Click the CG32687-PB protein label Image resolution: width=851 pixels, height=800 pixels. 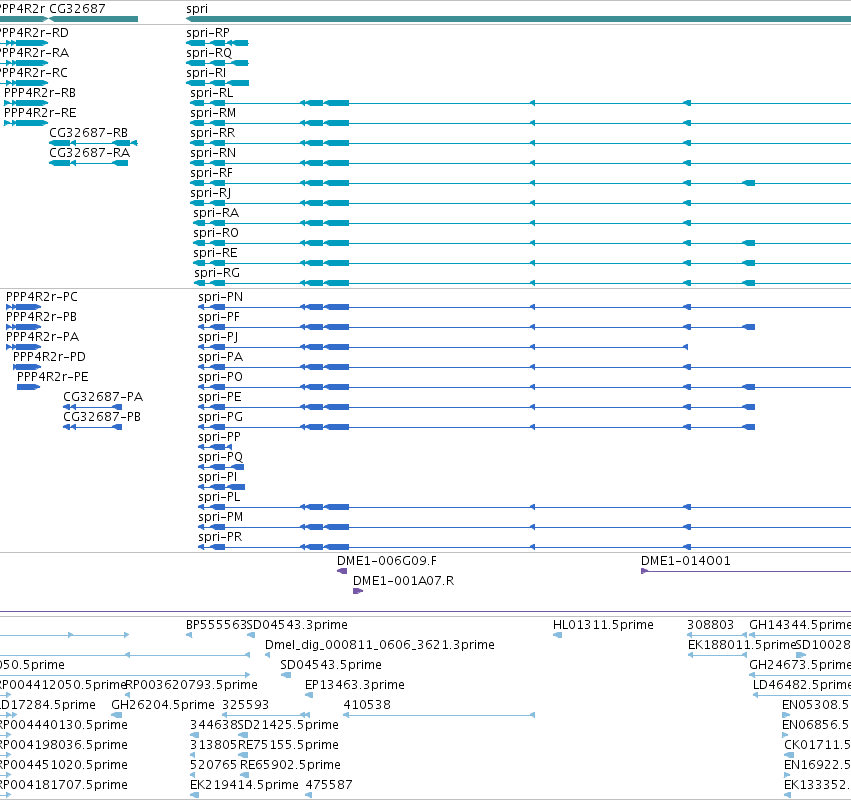coord(102,417)
